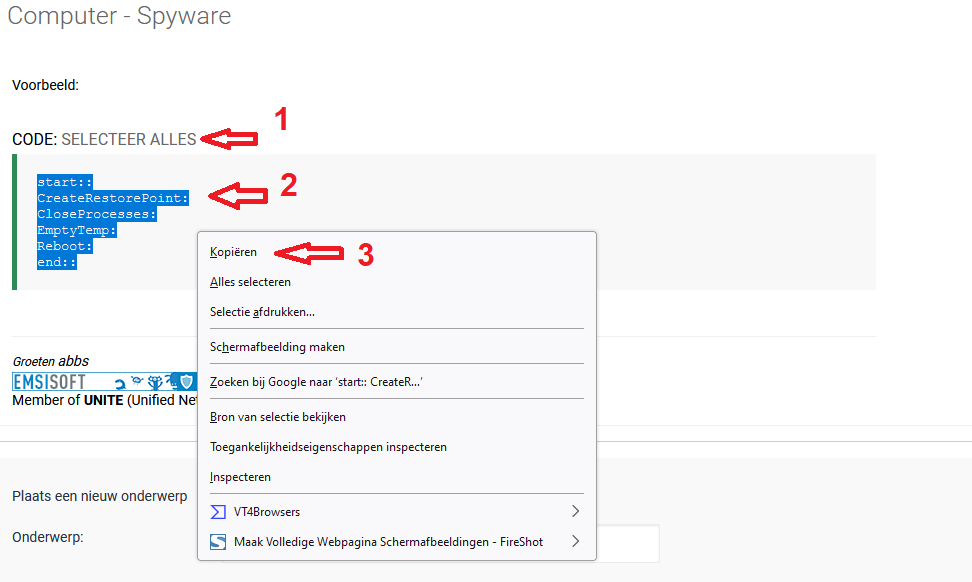Click the Emsisoft shield icon in signature
Image resolution: width=972 pixels, height=582 pixels.
pos(185,382)
